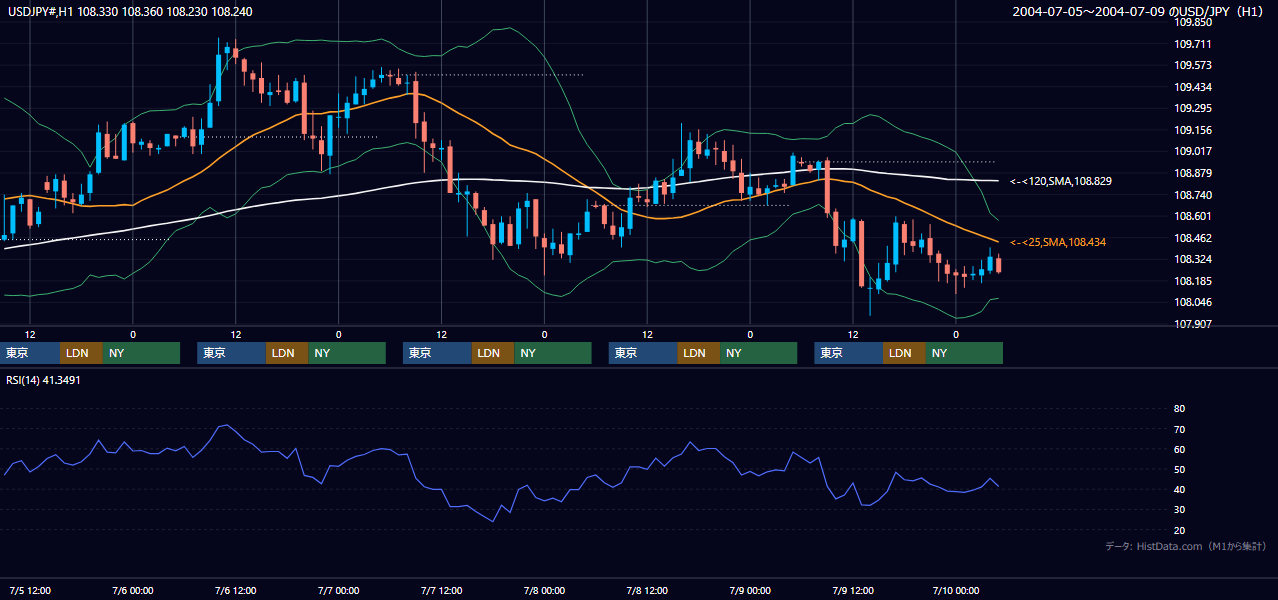The width and height of the screenshot is (1278, 600).
Task: Click price axis label 107.907
Action: pyautogui.click(x=1193, y=324)
